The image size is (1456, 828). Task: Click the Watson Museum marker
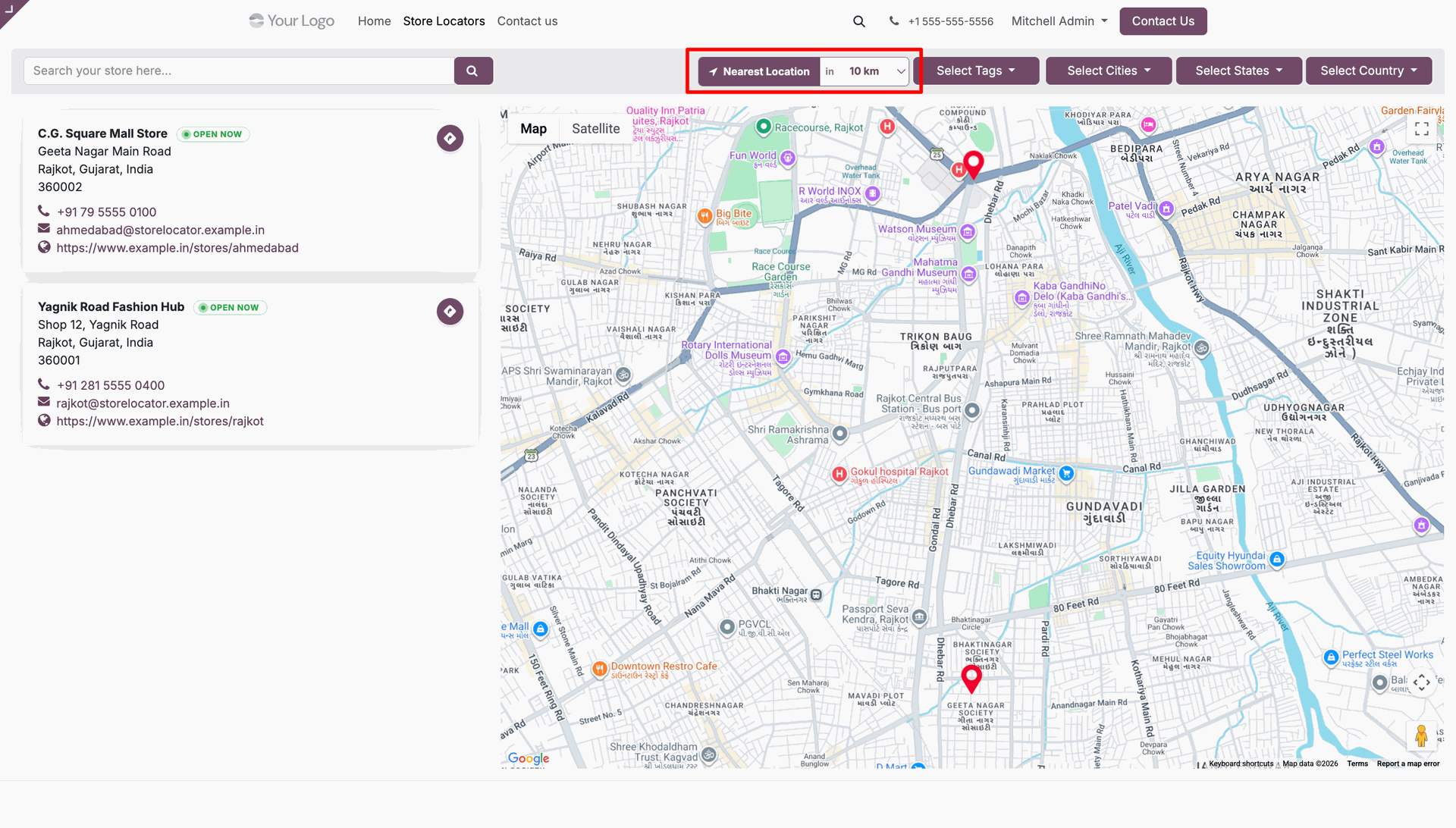coord(968,231)
